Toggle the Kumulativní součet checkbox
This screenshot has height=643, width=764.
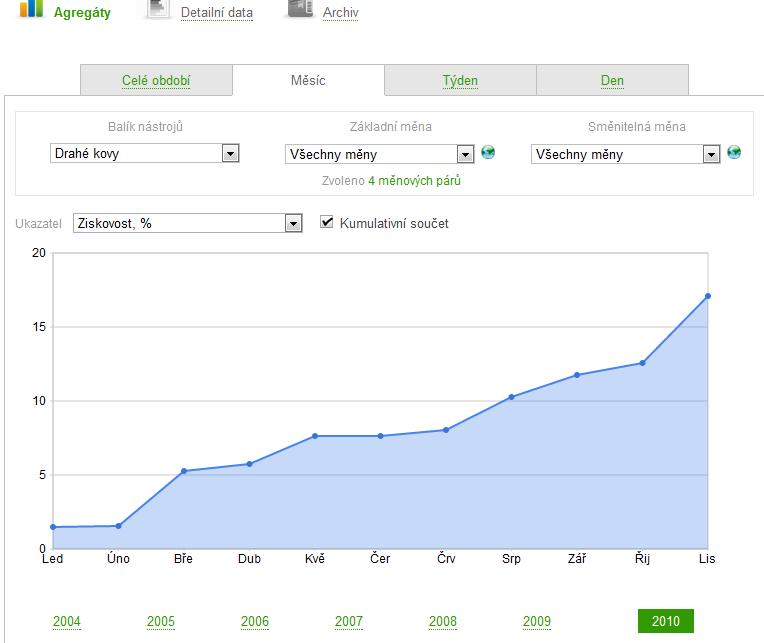[x=327, y=222]
